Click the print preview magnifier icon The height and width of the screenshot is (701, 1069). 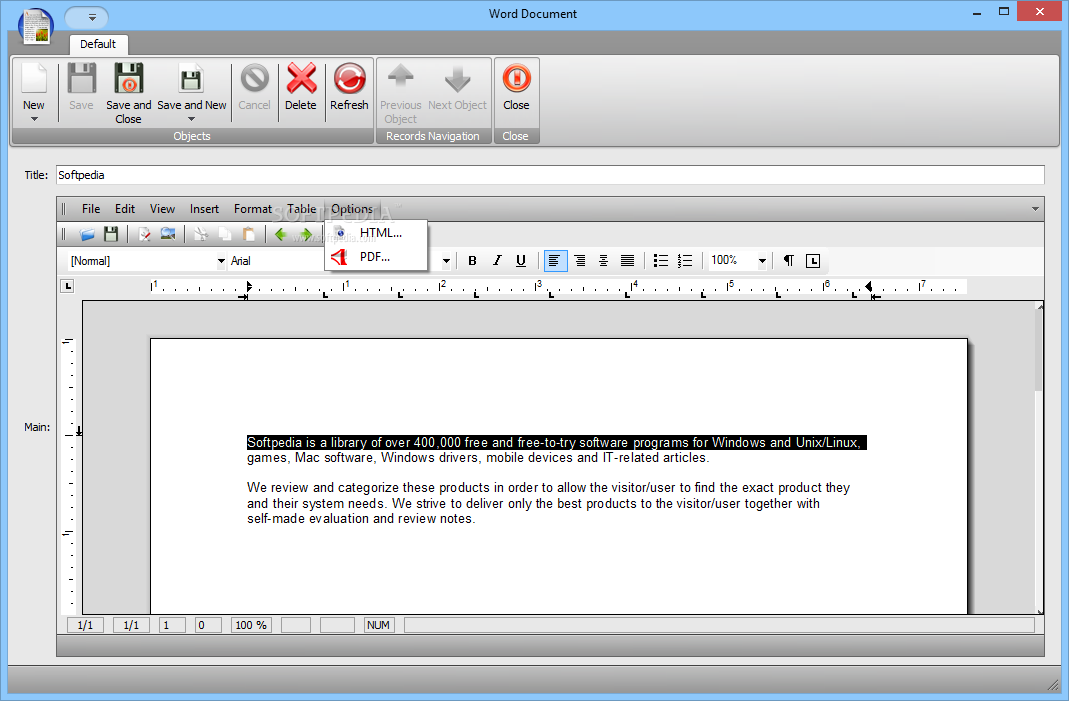pos(168,235)
